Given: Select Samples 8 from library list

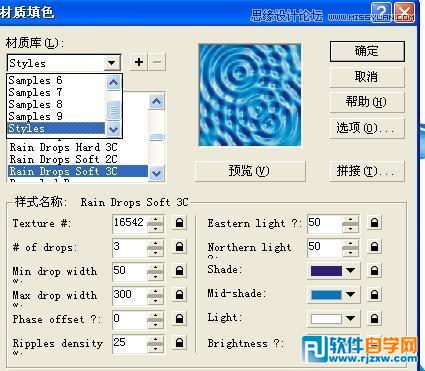Looking at the screenshot, I should (x=56, y=104).
